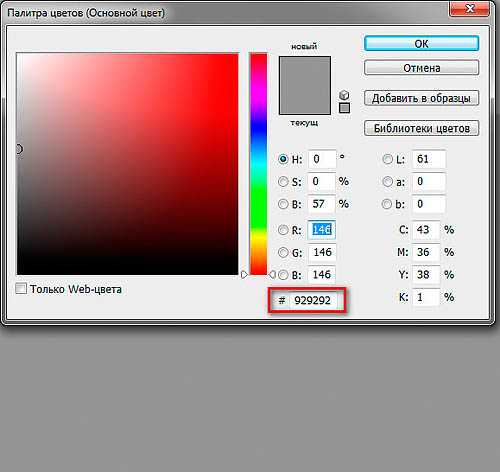The height and width of the screenshot is (472, 500).
Task: Select the G green radio button
Action: pyautogui.click(x=283, y=252)
